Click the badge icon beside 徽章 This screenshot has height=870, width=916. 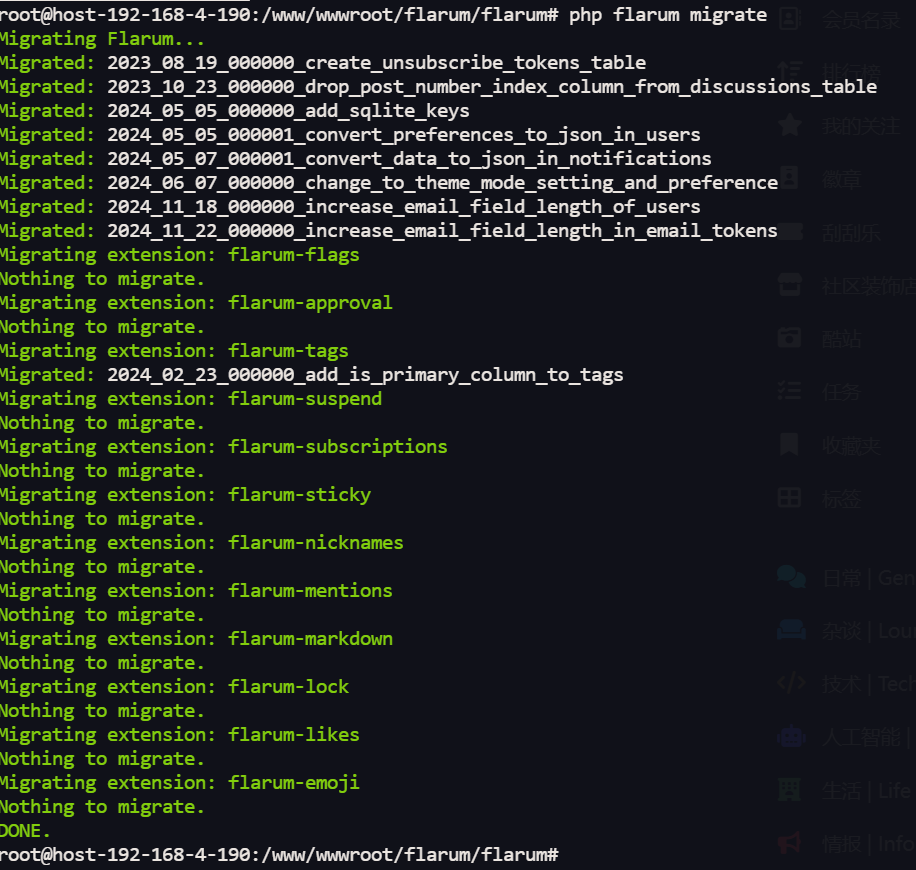789,178
